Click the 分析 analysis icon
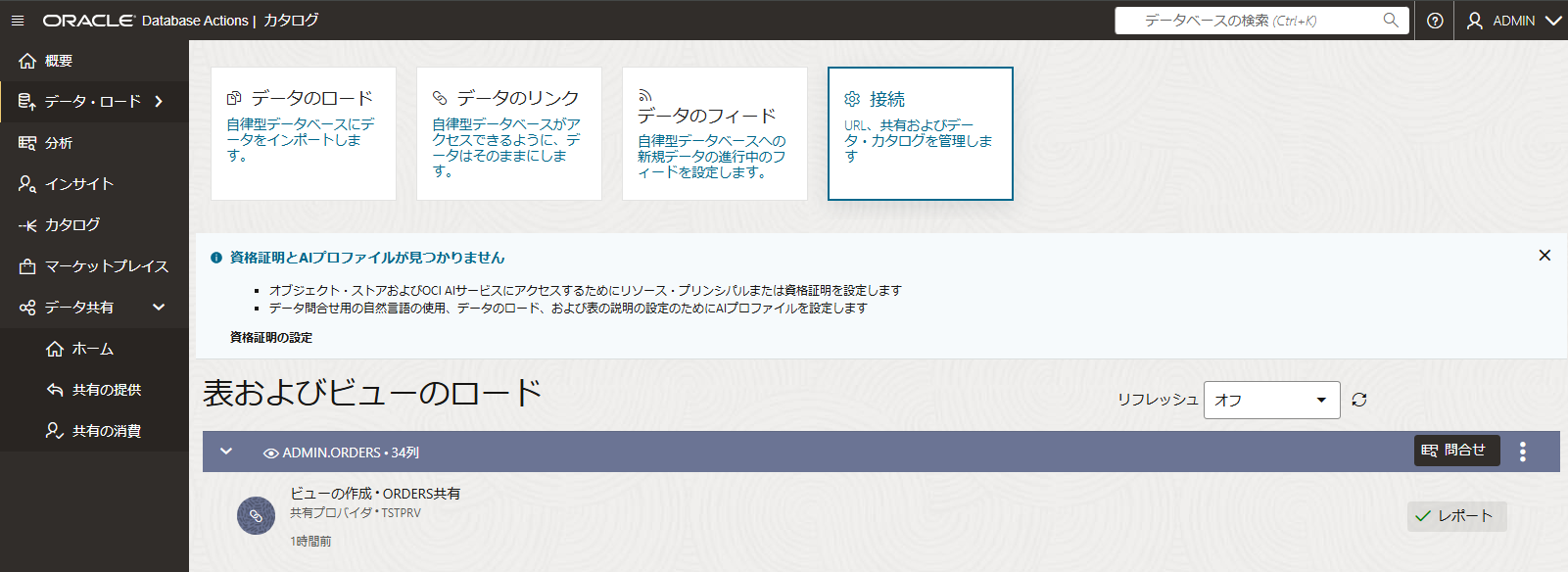This screenshot has width=1568, height=572. (x=27, y=143)
